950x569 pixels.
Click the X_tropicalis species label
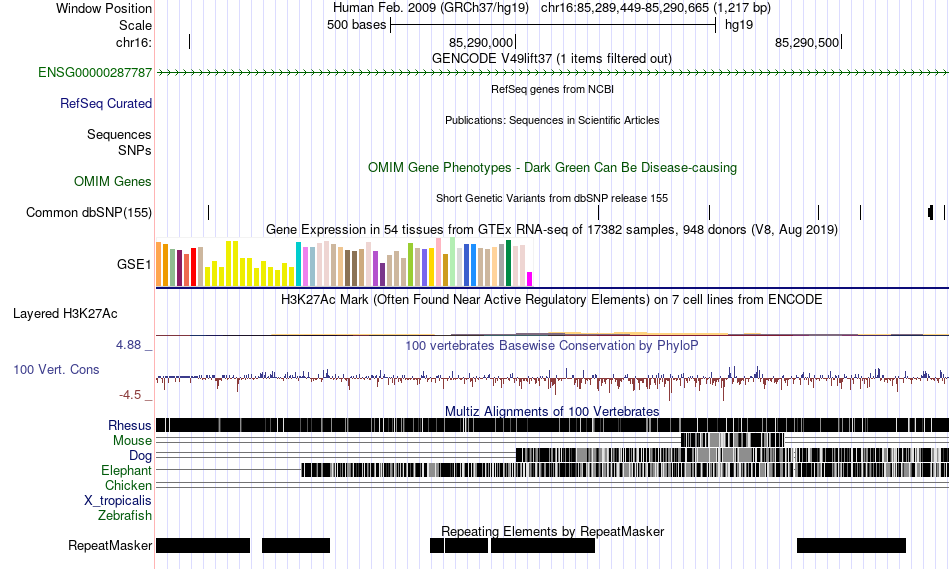pyautogui.click(x=118, y=501)
